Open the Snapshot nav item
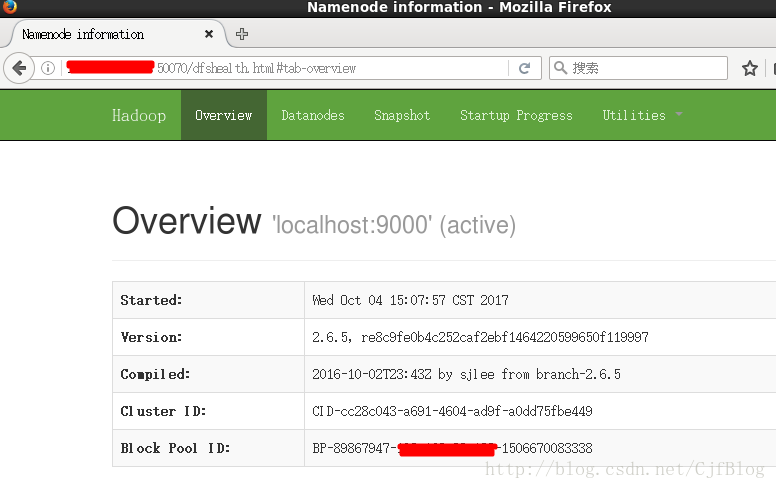Screen dimensions: 776x489 [x=402, y=115]
